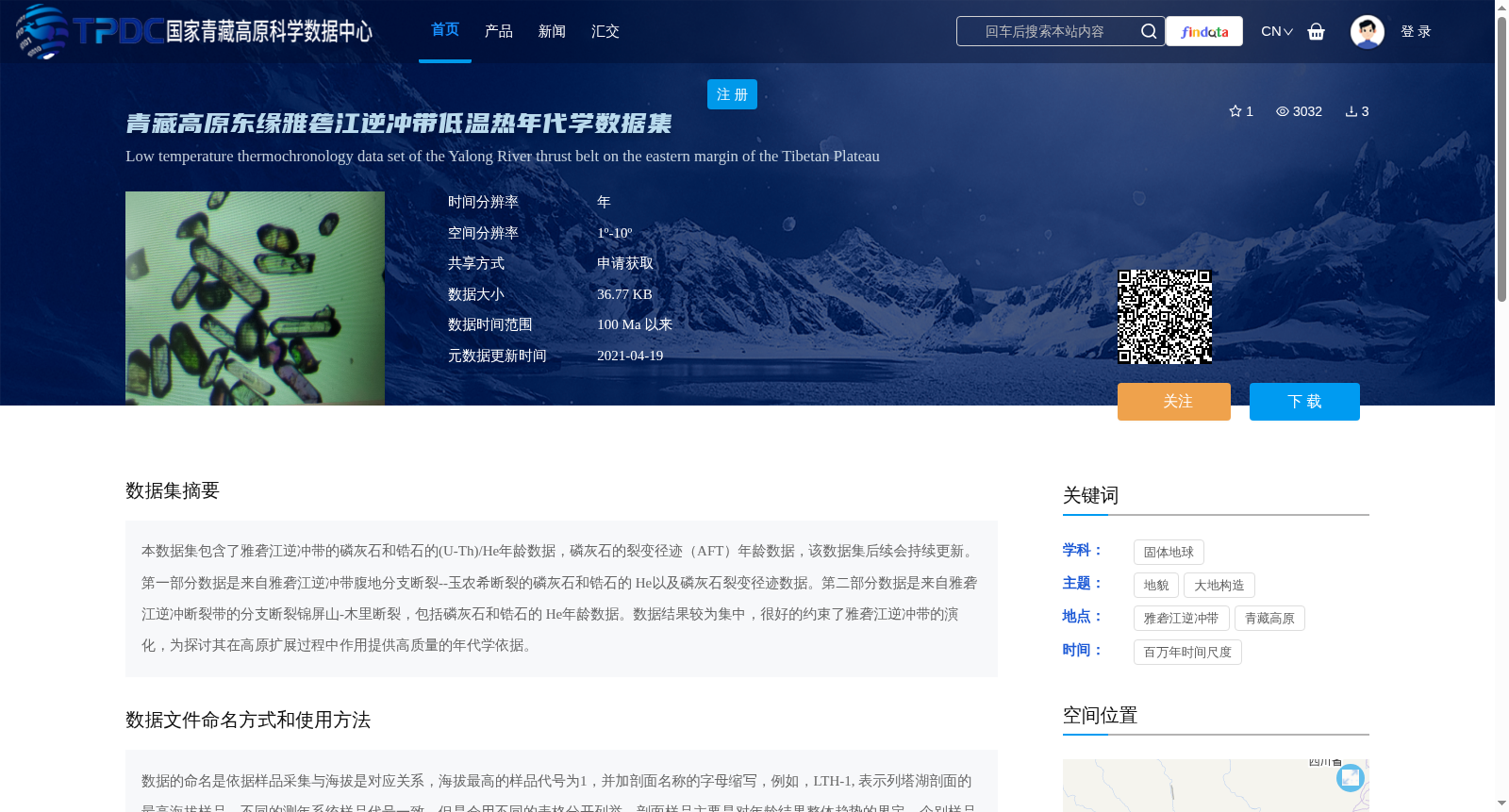Open the 新闻 menu

pyautogui.click(x=552, y=31)
